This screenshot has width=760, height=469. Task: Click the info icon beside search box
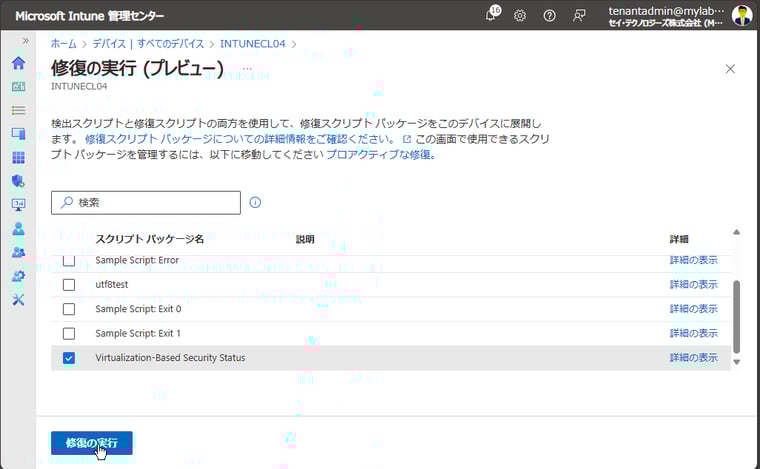click(x=255, y=203)
